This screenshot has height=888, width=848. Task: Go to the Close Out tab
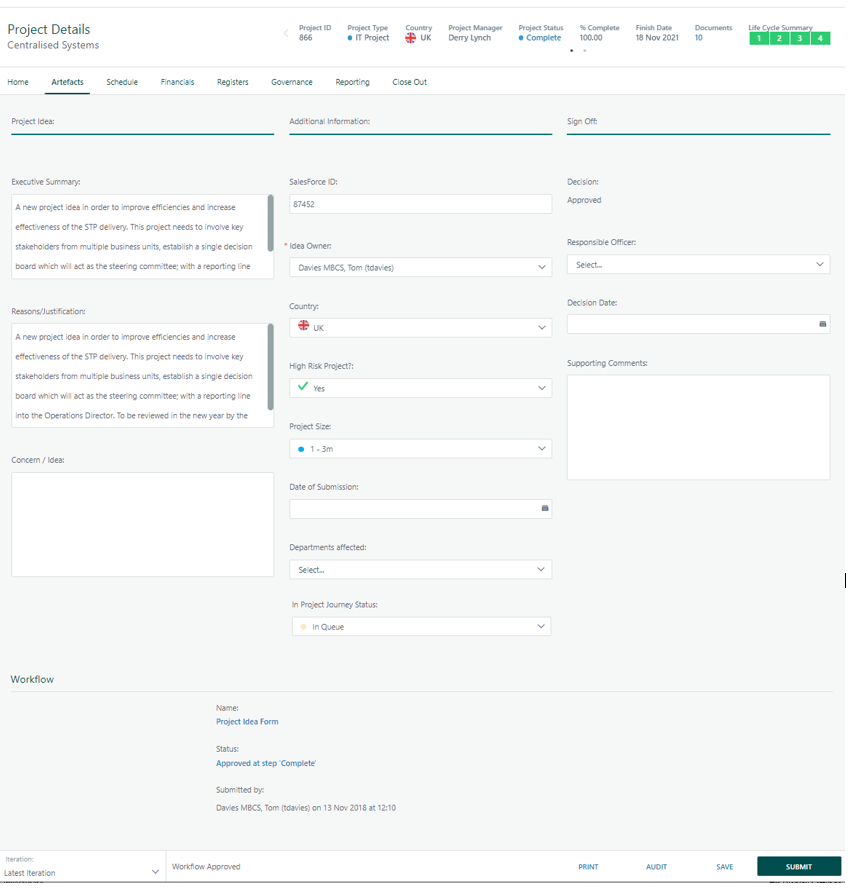(410, 82)
